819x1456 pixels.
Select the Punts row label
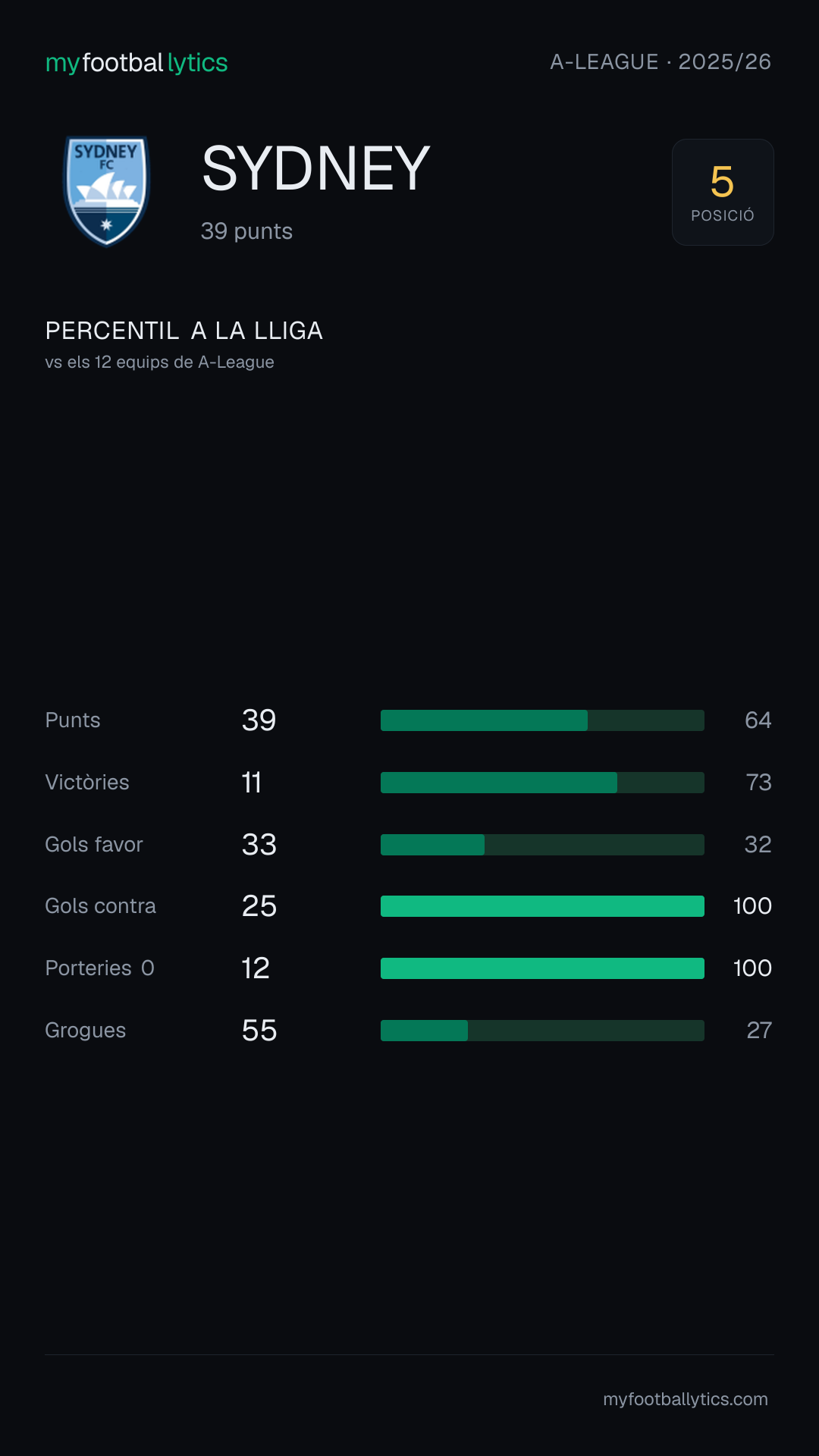73,720
